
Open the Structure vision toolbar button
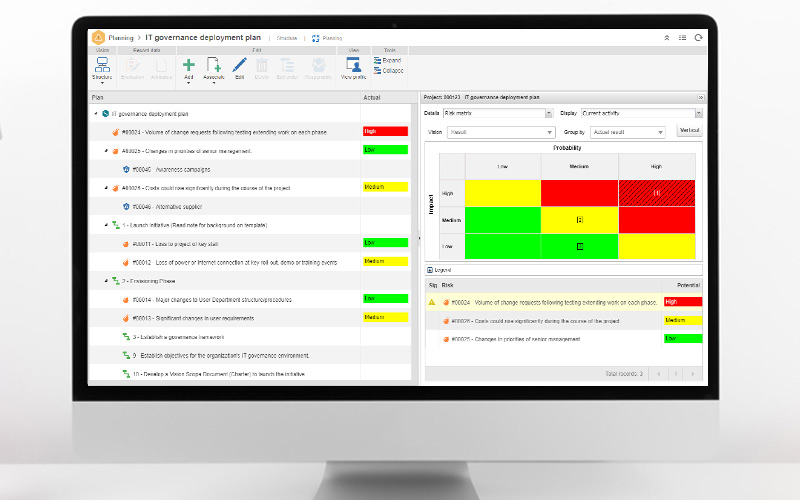coord(102,66)
